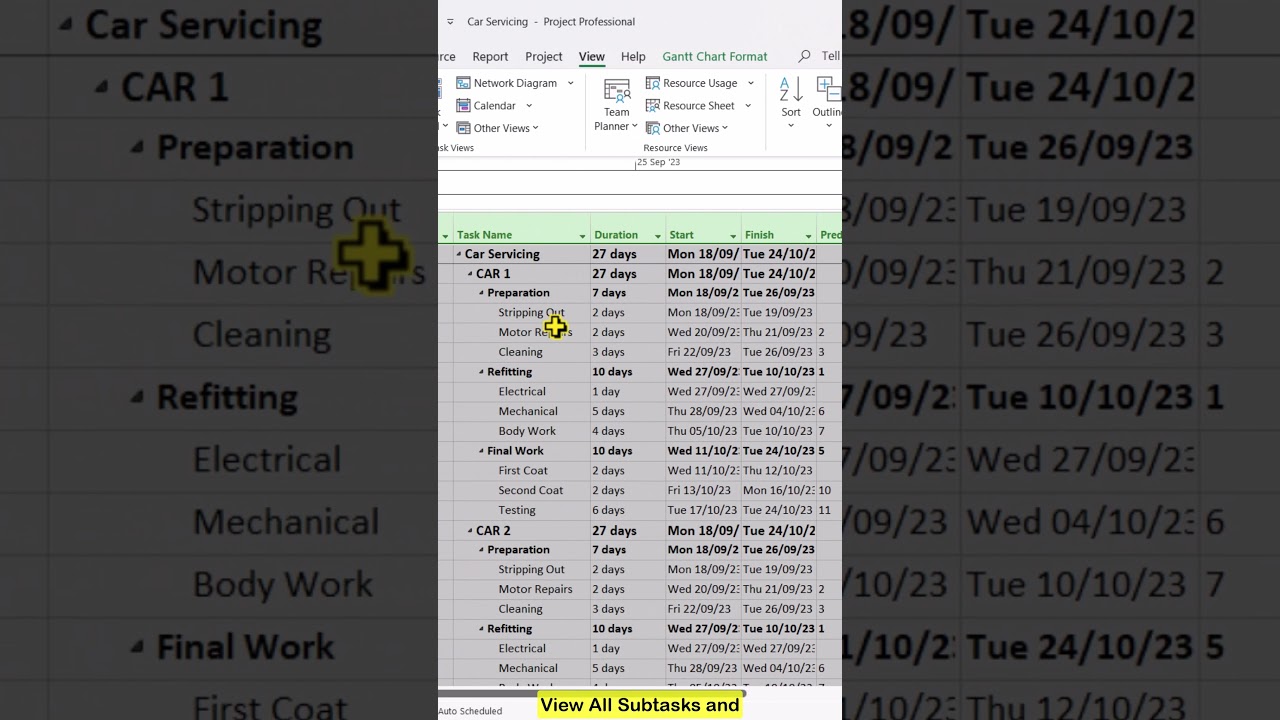Click the Mon 16/10/23 finish cell
This screenshot has width=1280, height=720.
coord(779,491)
